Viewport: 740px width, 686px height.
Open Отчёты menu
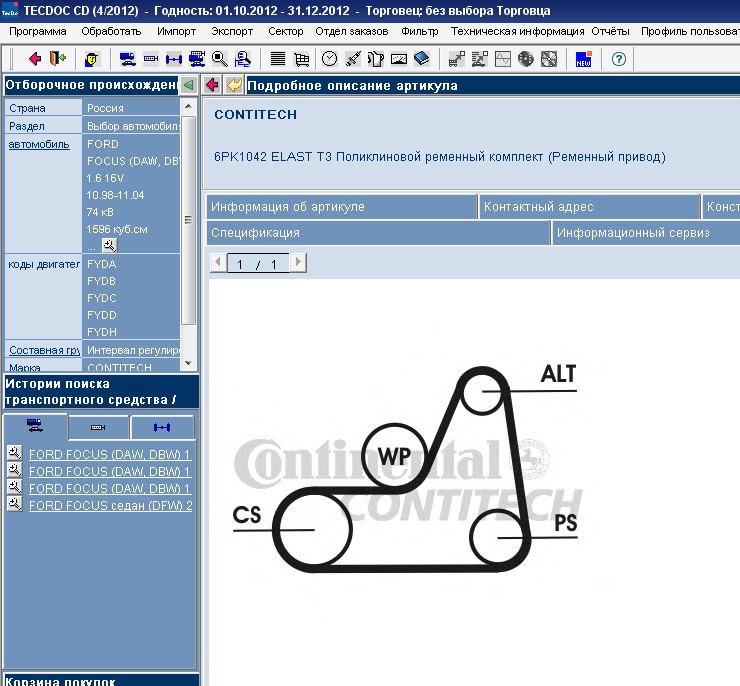click(610, 31)
